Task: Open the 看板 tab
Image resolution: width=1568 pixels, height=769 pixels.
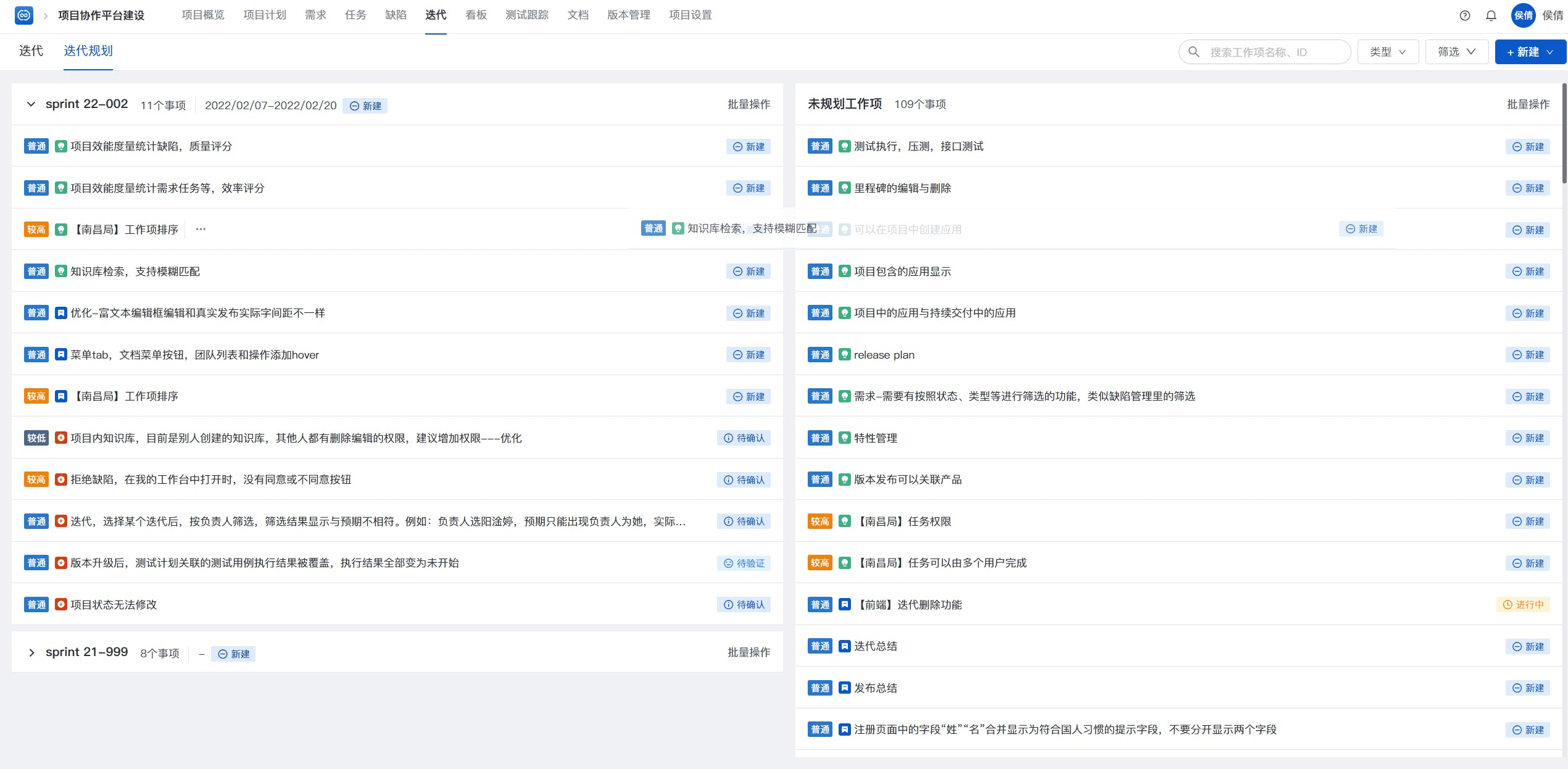Action: click(x=476, y=15)
